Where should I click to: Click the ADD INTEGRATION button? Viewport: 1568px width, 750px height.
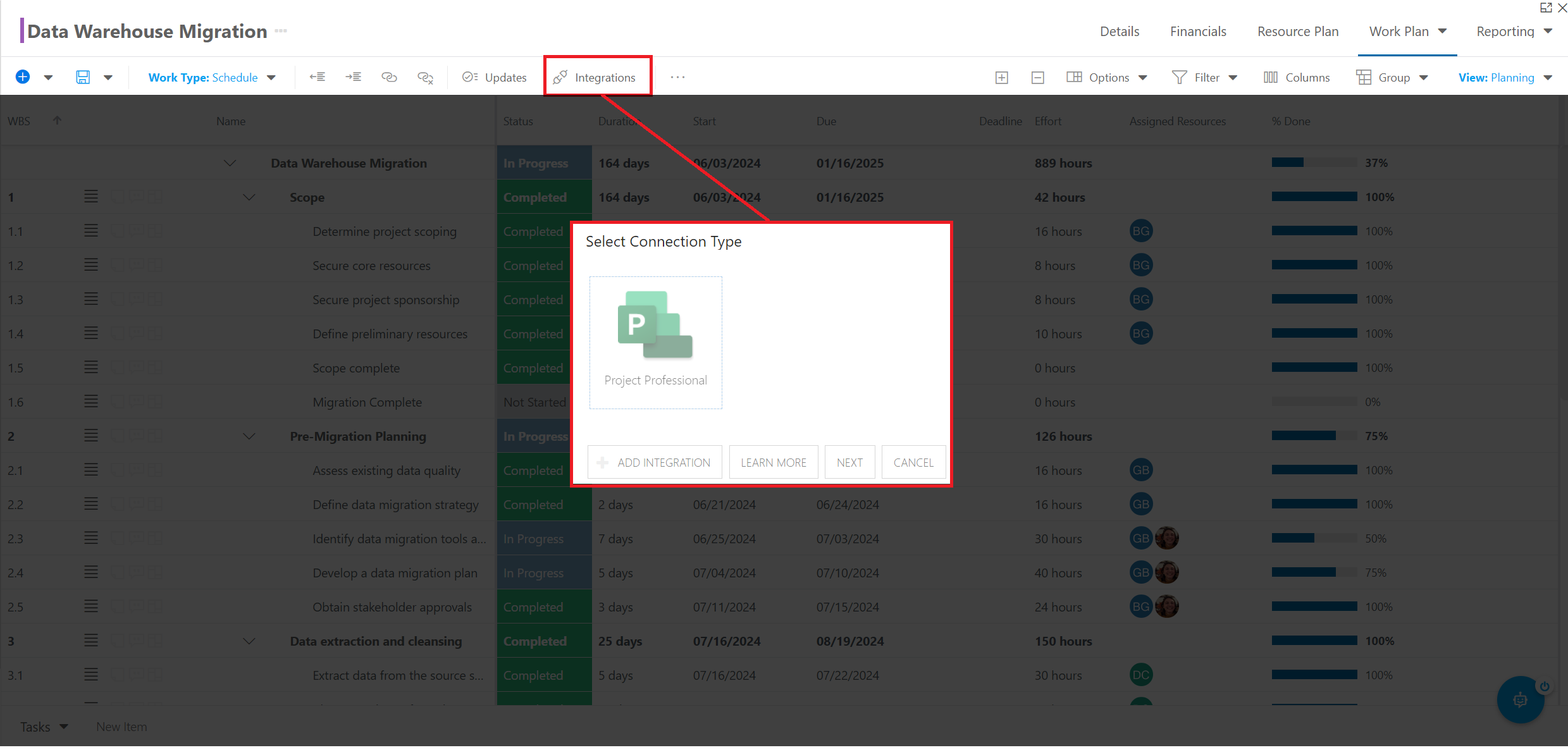[655, 462]
